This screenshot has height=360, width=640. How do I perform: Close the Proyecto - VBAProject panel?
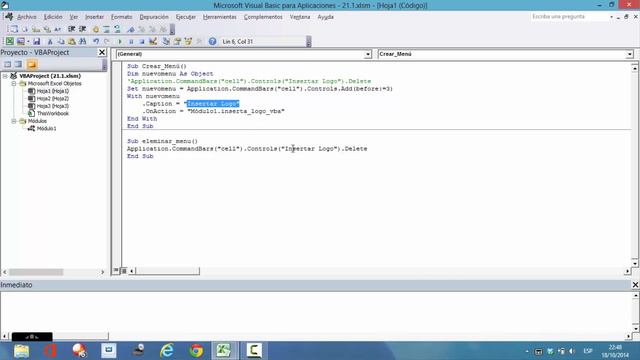[102, 52]
